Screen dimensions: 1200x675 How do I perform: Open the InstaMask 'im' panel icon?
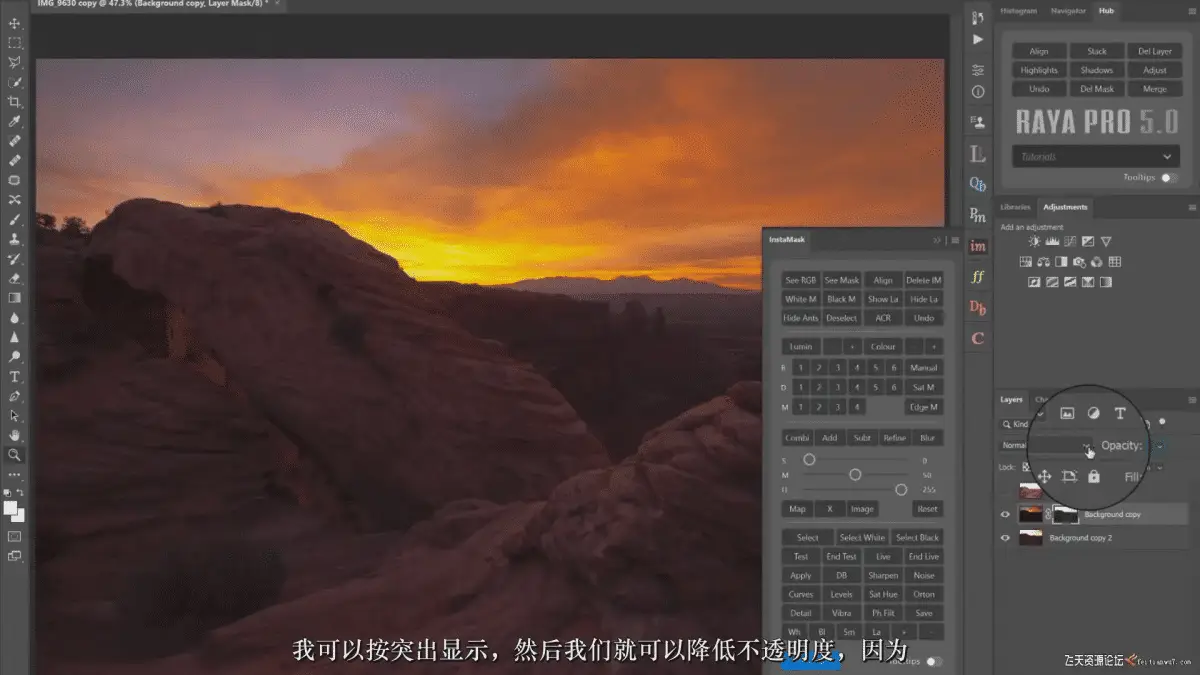(978, 246)
